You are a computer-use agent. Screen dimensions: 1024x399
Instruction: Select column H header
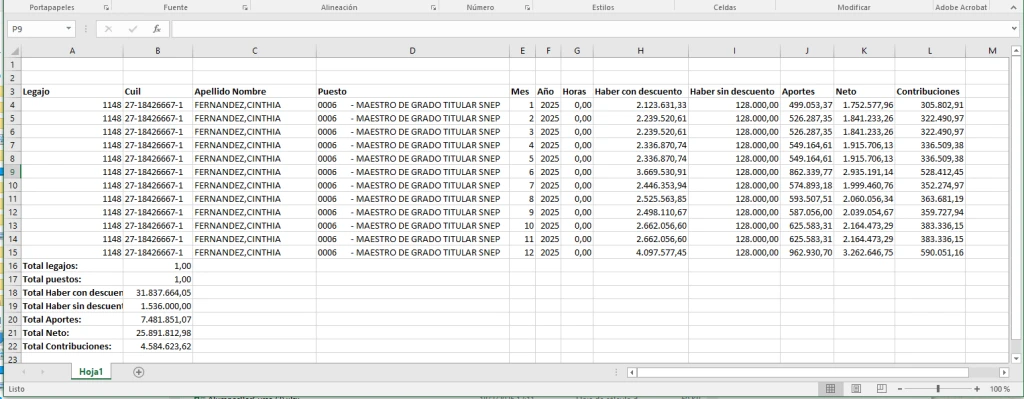click(641, 51)
